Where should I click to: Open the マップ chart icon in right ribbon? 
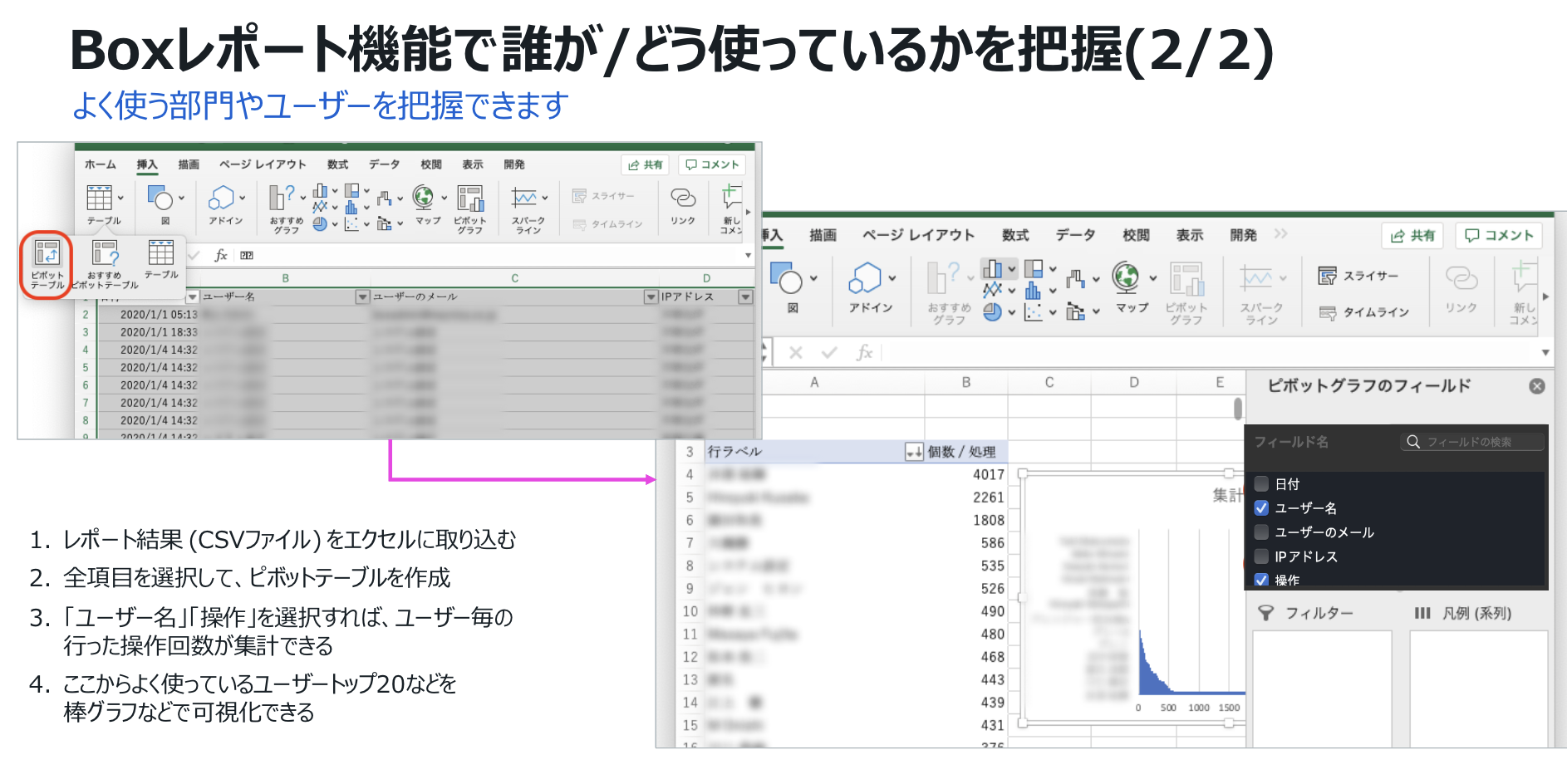coord(1130,287)
